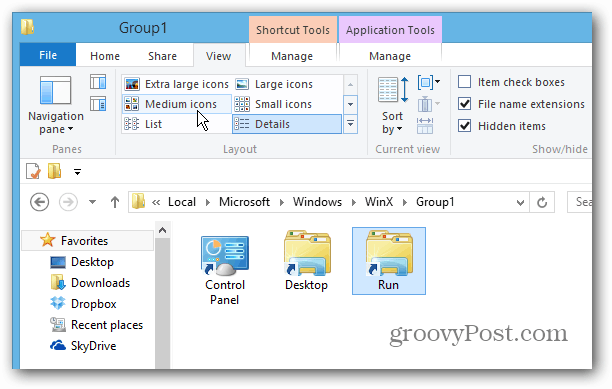Uncheck Hidden items
Image resolution: width=612 pixels, height=389 pixels.
pyautogui.click(x=464, y=126)
